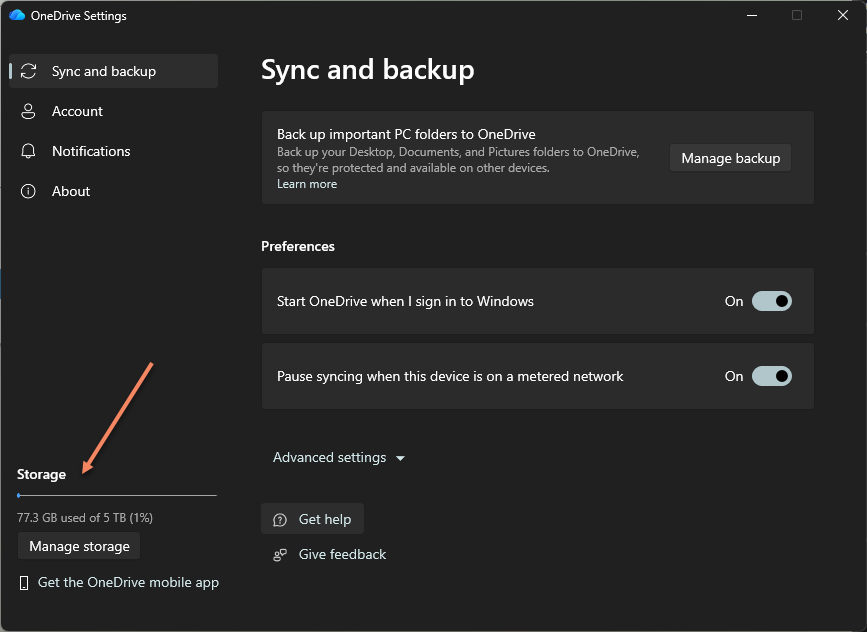Expand Advanced settings section
Image resolution: width=867 pixels, height=632 pixels.
coord(330,457)
